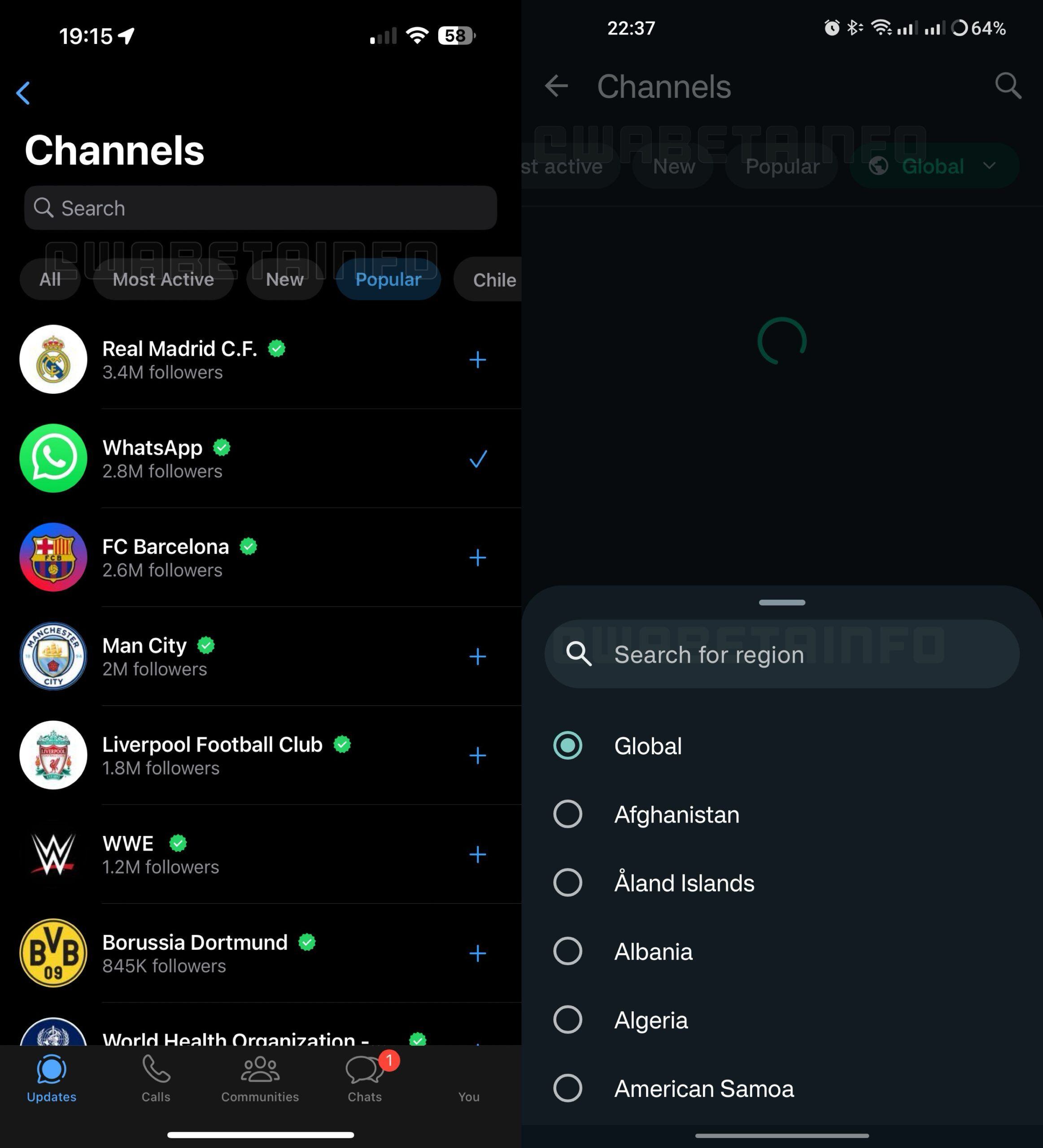This screenshot has width=1043, height=1148.
Task: Select the Afghanistan region radio button
Action: pos(566,814)
